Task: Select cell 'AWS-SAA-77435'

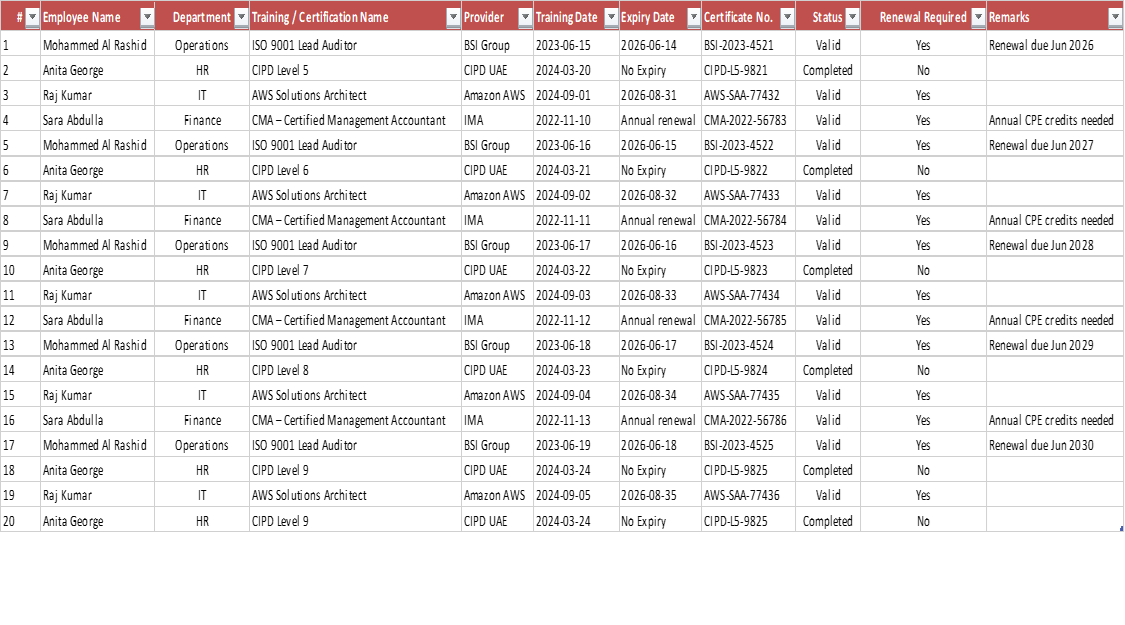Action: click(748, 395)
